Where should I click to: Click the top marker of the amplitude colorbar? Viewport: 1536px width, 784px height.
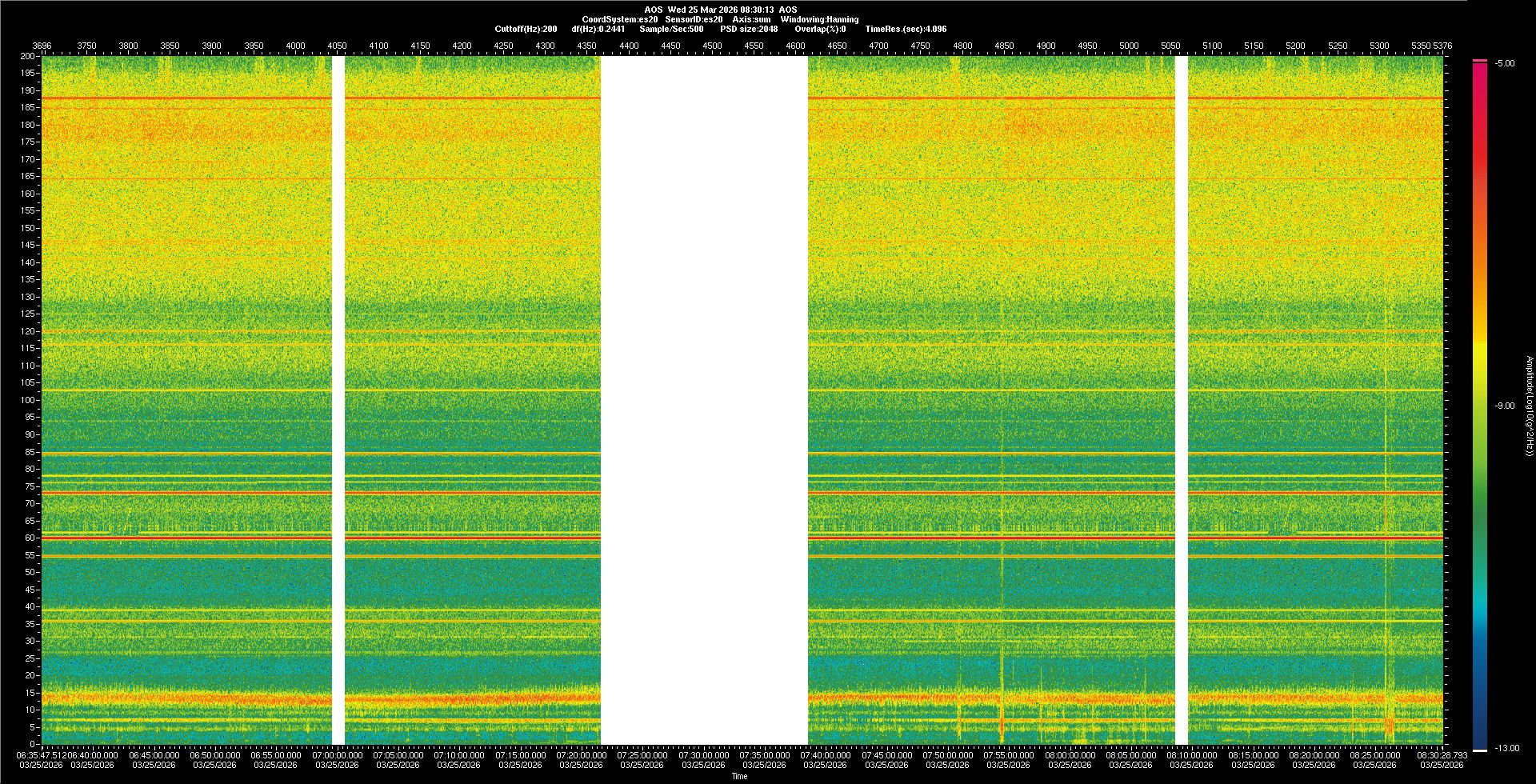[x=1479, y=61]
